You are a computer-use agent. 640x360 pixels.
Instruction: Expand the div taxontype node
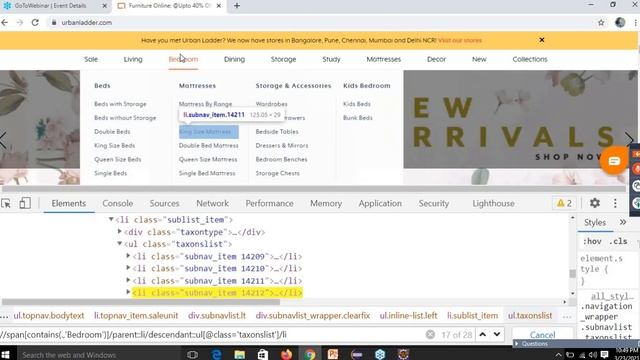pos(120,231)
